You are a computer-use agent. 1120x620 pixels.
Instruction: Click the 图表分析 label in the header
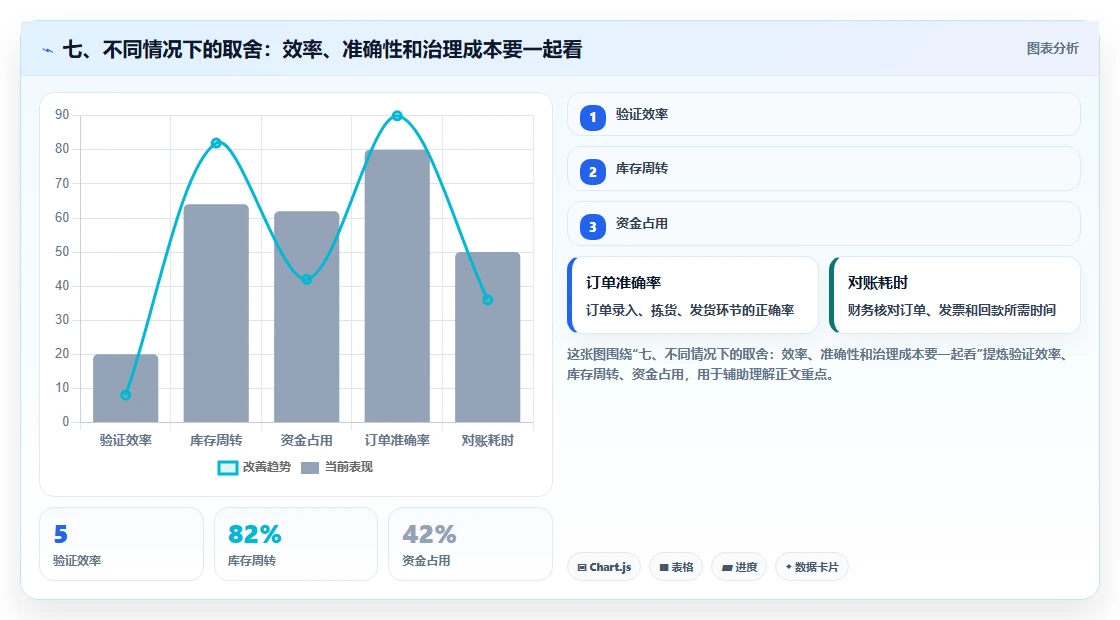1052,49
